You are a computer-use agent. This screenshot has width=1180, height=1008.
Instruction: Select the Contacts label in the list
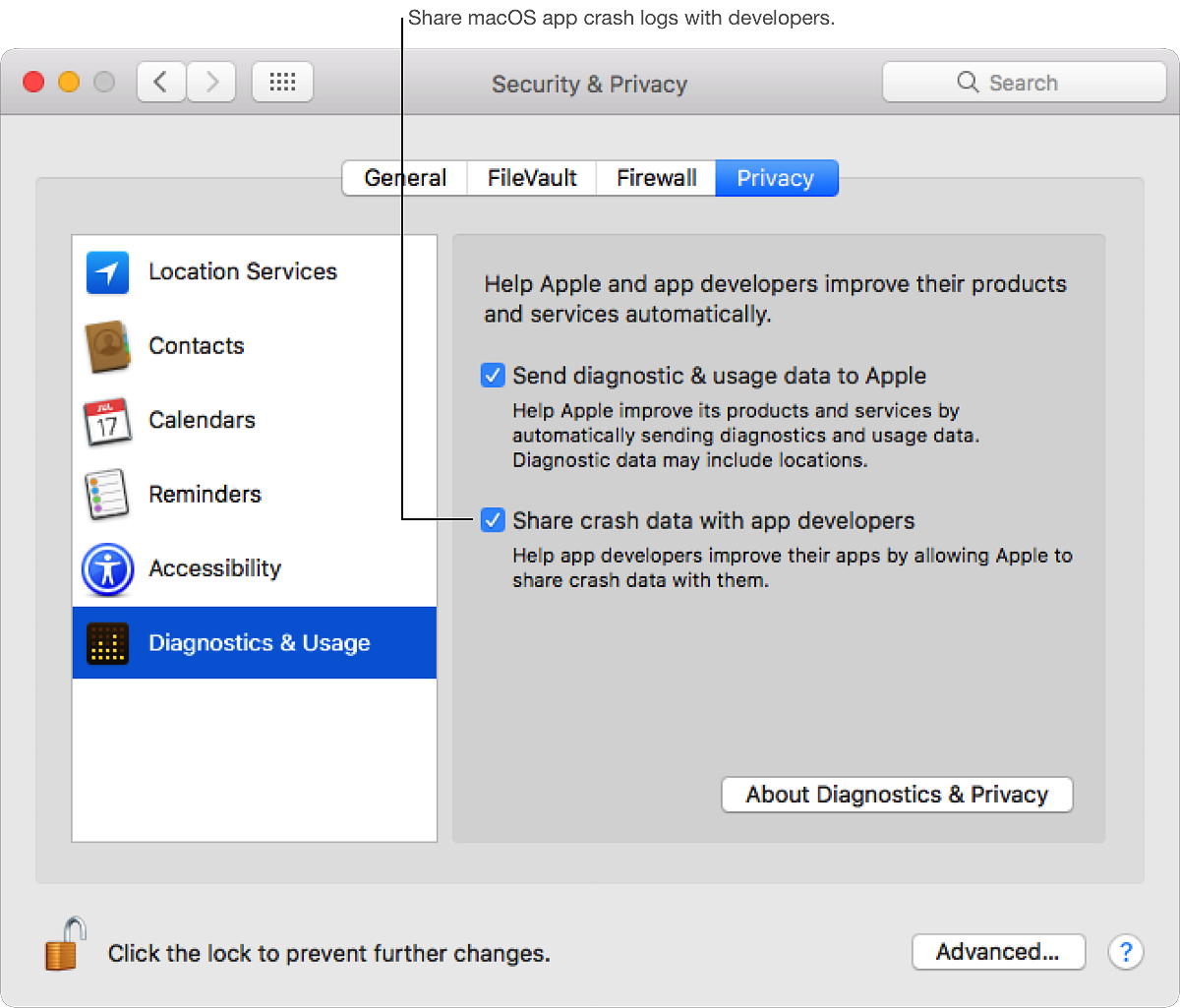coord(197,346)
